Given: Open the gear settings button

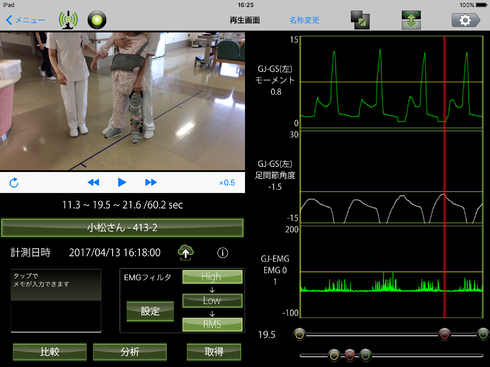Looking at the screenshot, I should 466,20.
